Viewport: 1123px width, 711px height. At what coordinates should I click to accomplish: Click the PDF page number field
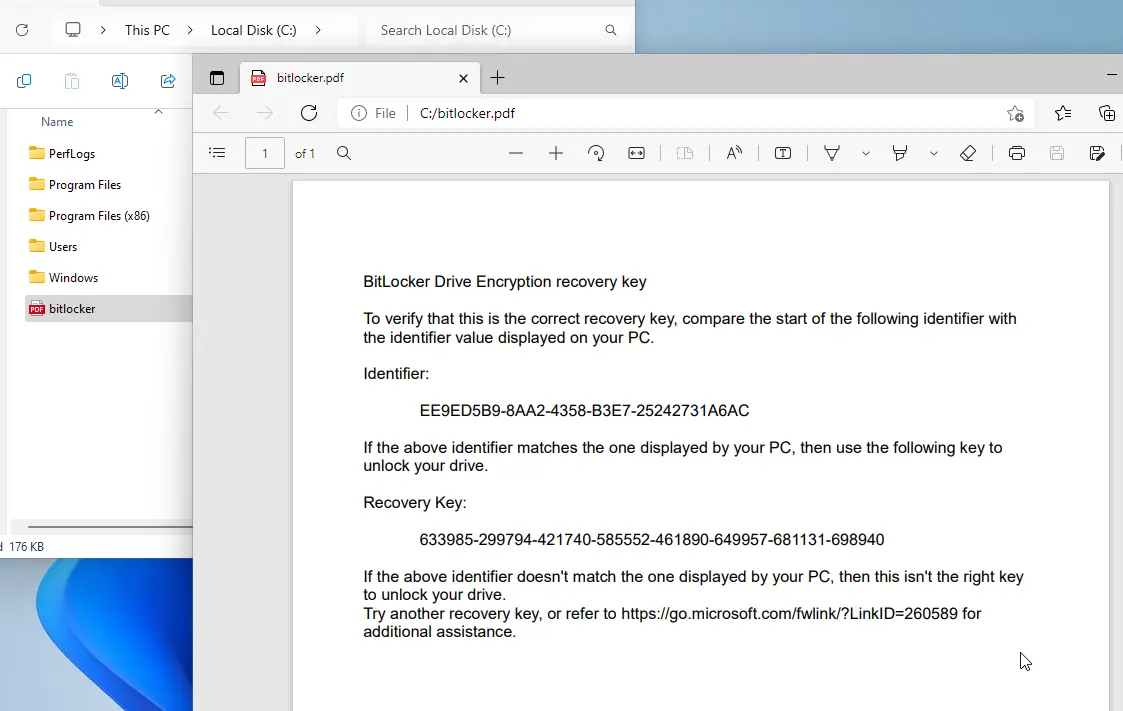click(265, 153)
